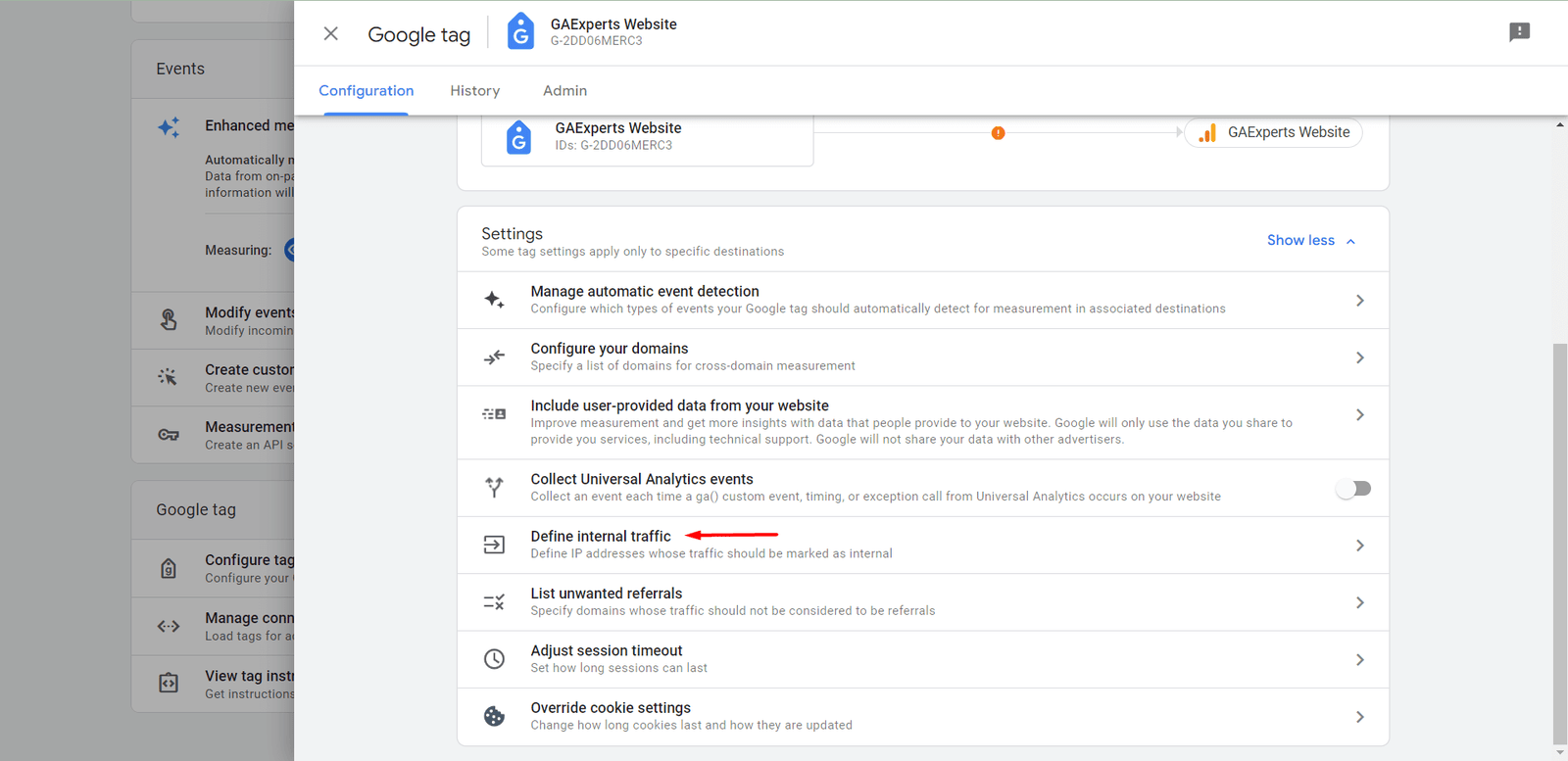Click the Analytics bar-chart icon in destination chip
Image resolution: width=1568 pixels, height=761 pixels.
(1207, 133)
